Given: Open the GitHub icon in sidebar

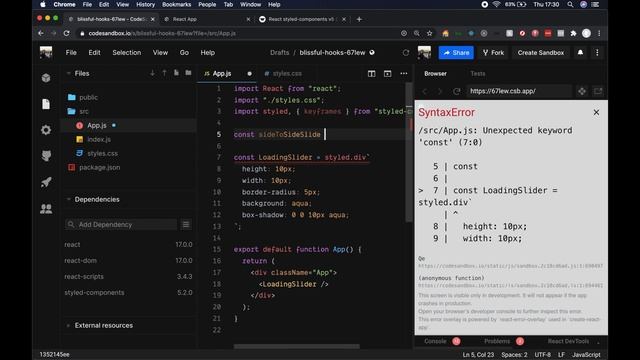Looking at the screenshot, I should pos(46,156).
